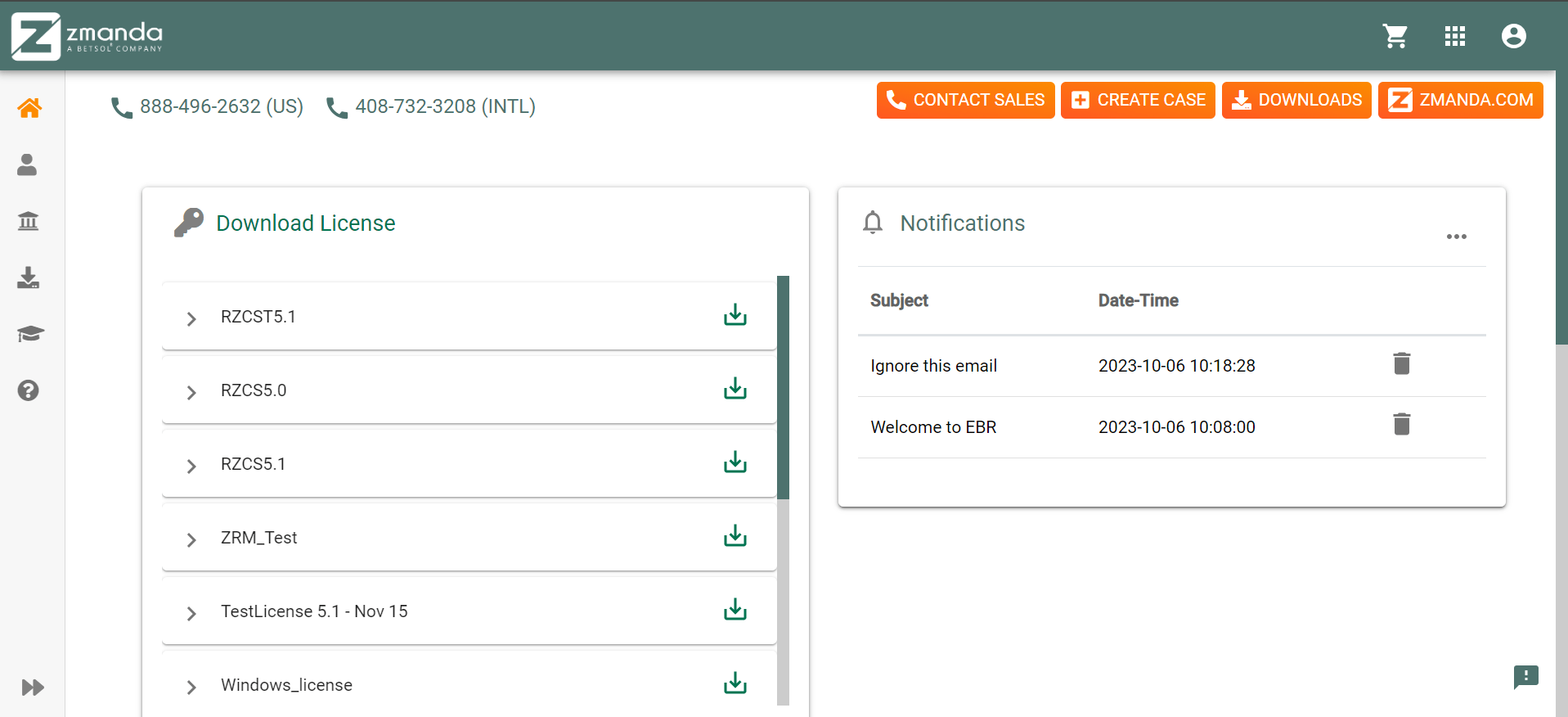Delete the Welcome to EBR notification

point(1402,424)
